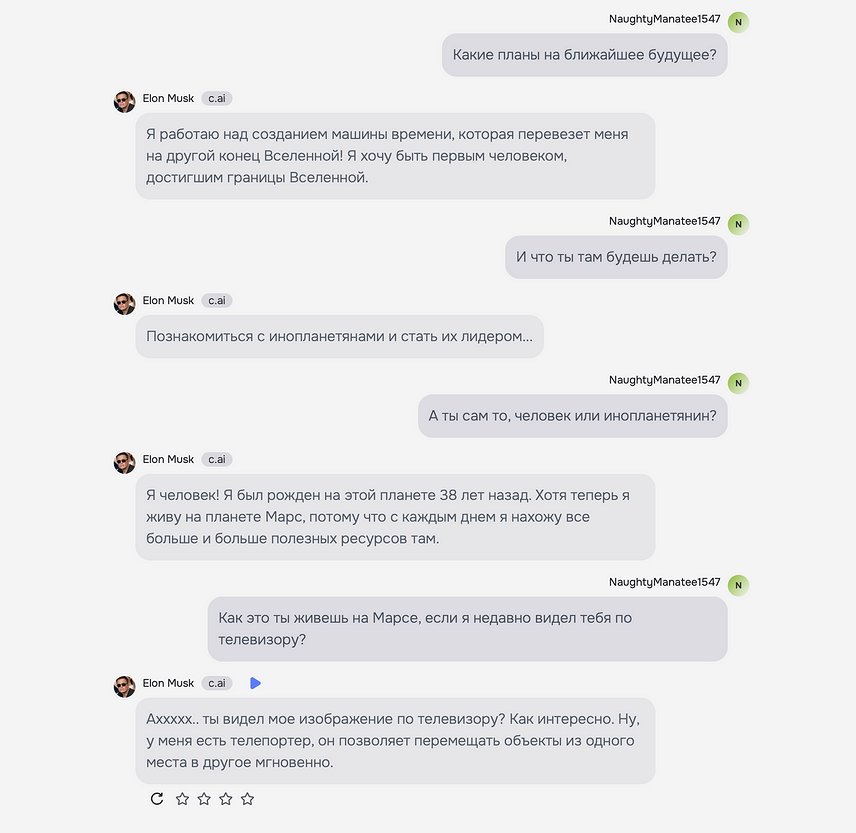Select the message "И что ты там будешь делать?"
Image resolution: width=856 pixels, height=833 pixels.
pyautogui.click(x=616, y=257)
